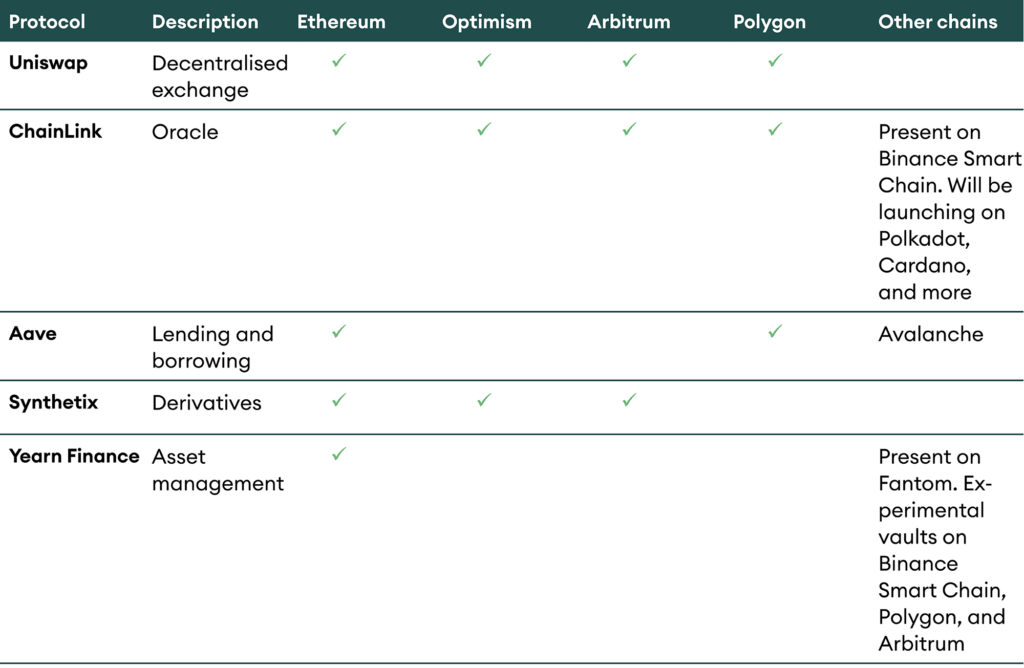Click the Ethereum column header
Image resolution: width=1024 pixels, height=668 pixels.
[341, 21]
